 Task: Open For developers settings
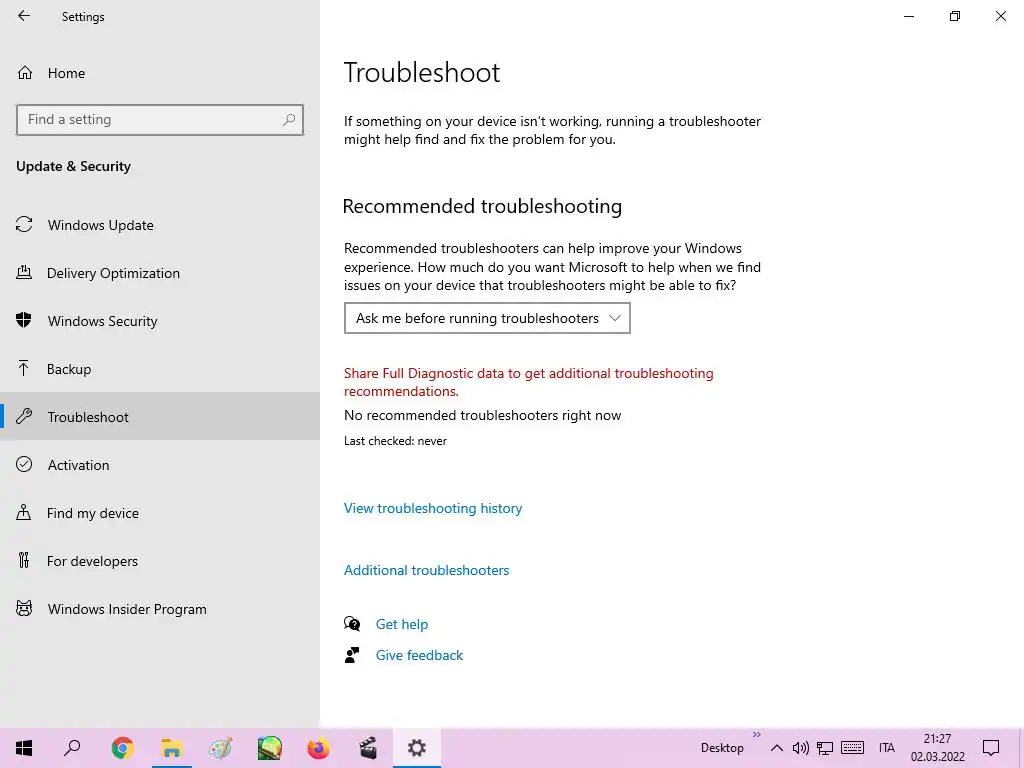pos(160,561)
